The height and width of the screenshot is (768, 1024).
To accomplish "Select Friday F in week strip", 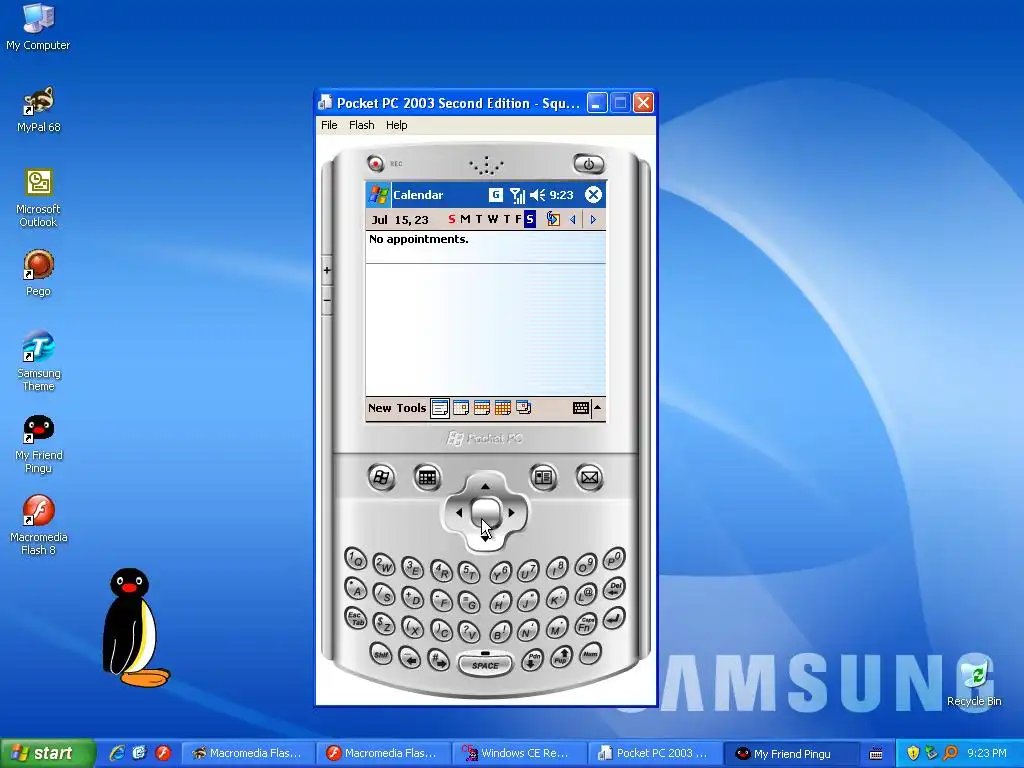I will click(518, 219).
